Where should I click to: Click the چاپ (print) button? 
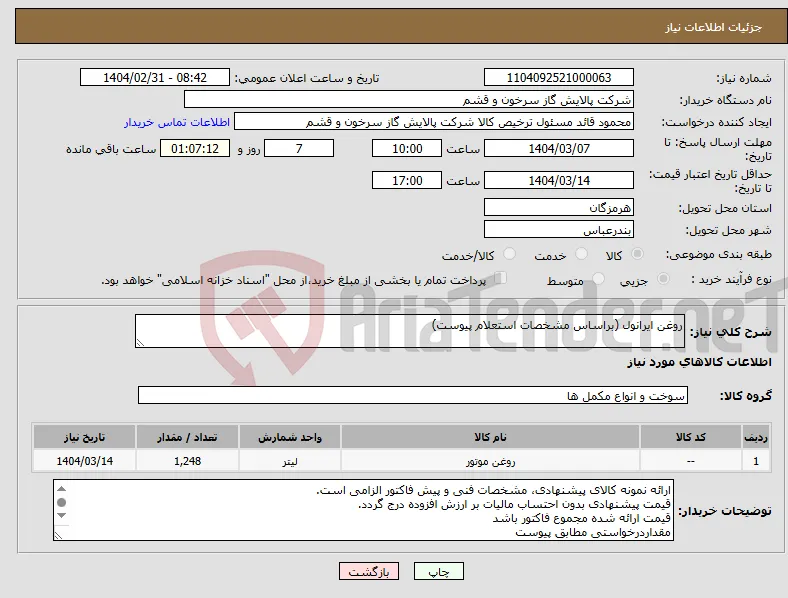click(438, 571)
